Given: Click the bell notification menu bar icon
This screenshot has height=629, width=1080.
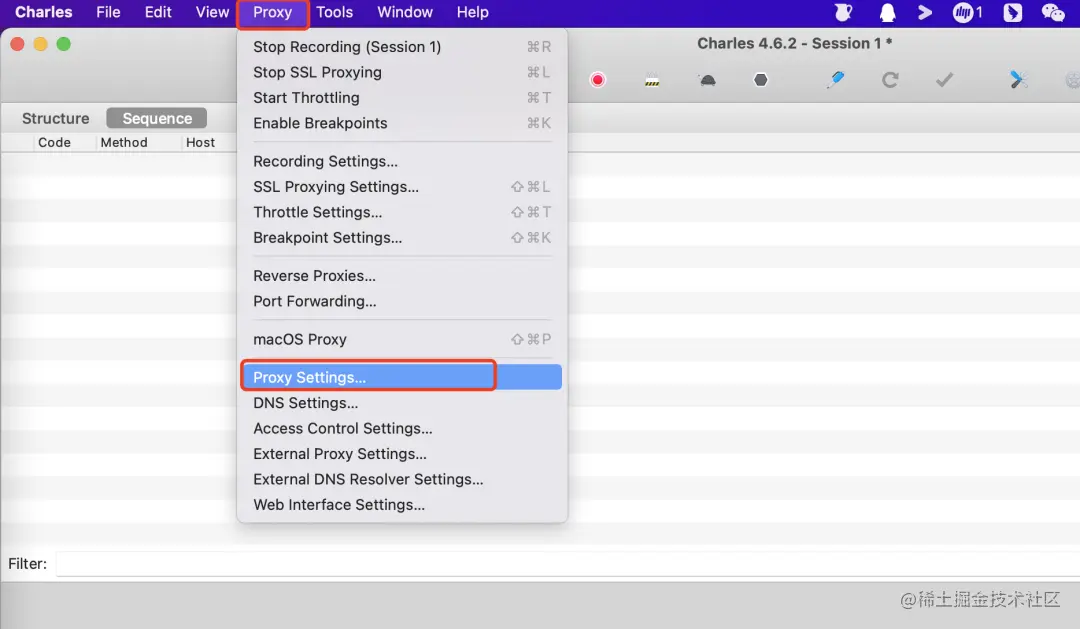Looking at the screenshot, I should point(888,12).
